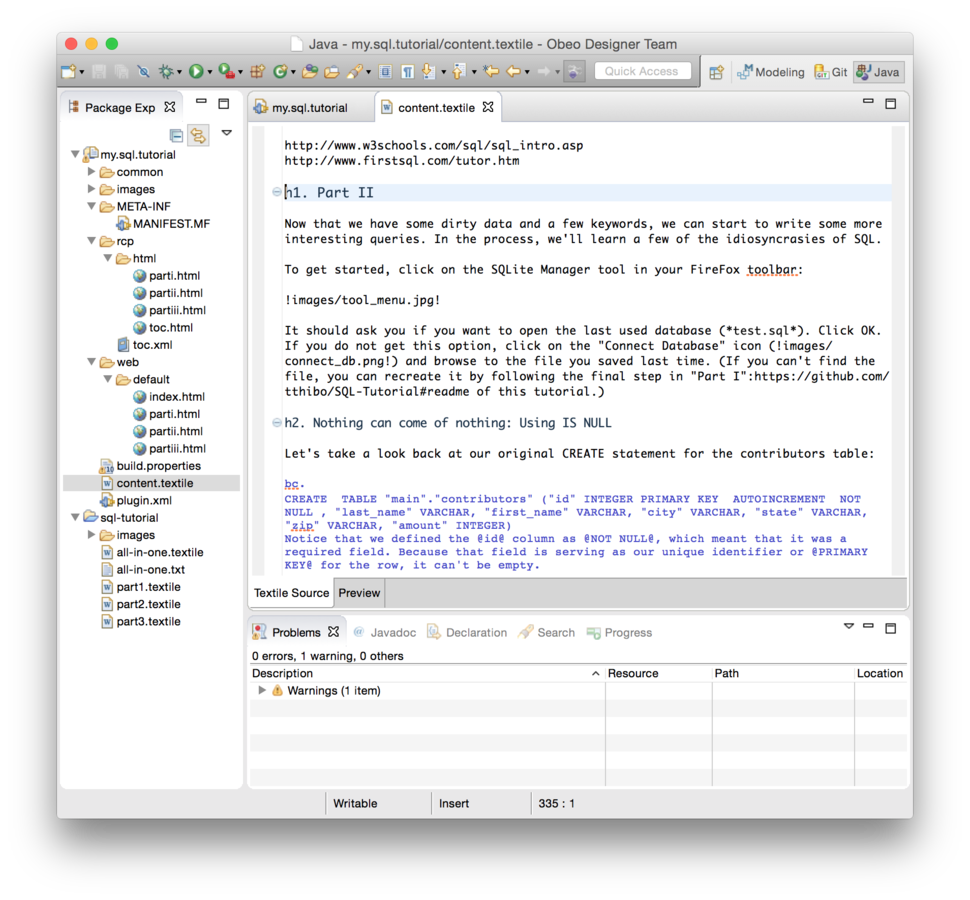The height and width of the screenshot is (900, 970).
Task: Toggle Skip All Breakpoints icon
Action: [x=144, y=72]
